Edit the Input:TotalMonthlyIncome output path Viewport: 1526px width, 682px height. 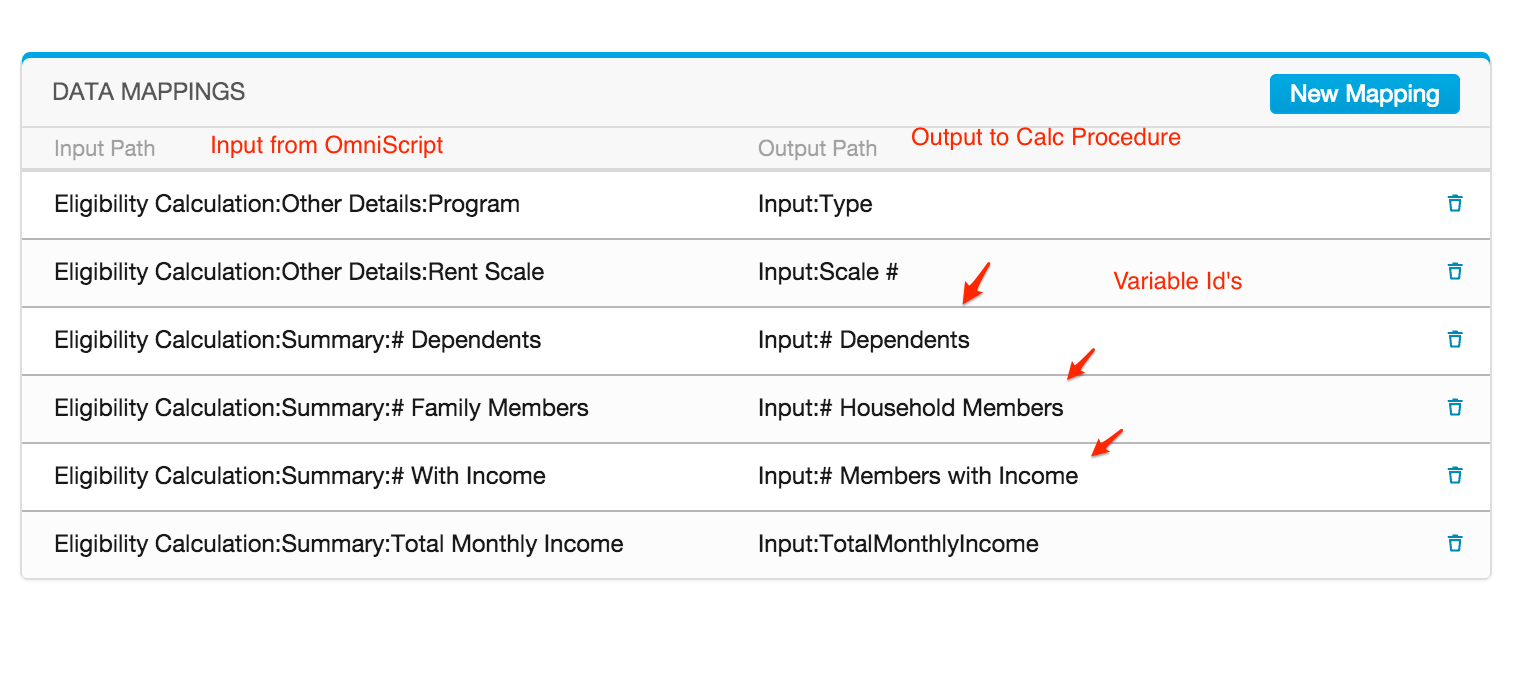click(x=898, y=544)
